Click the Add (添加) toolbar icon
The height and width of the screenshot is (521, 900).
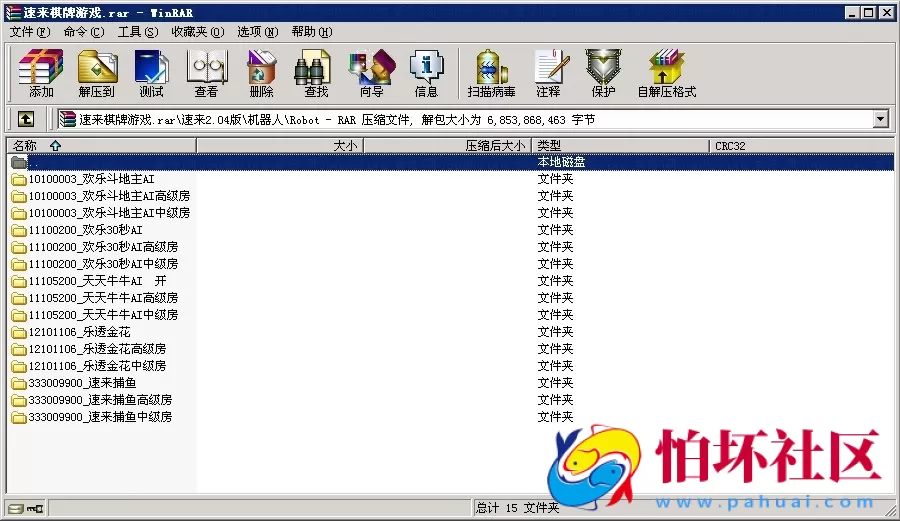(x=41, y=73)
